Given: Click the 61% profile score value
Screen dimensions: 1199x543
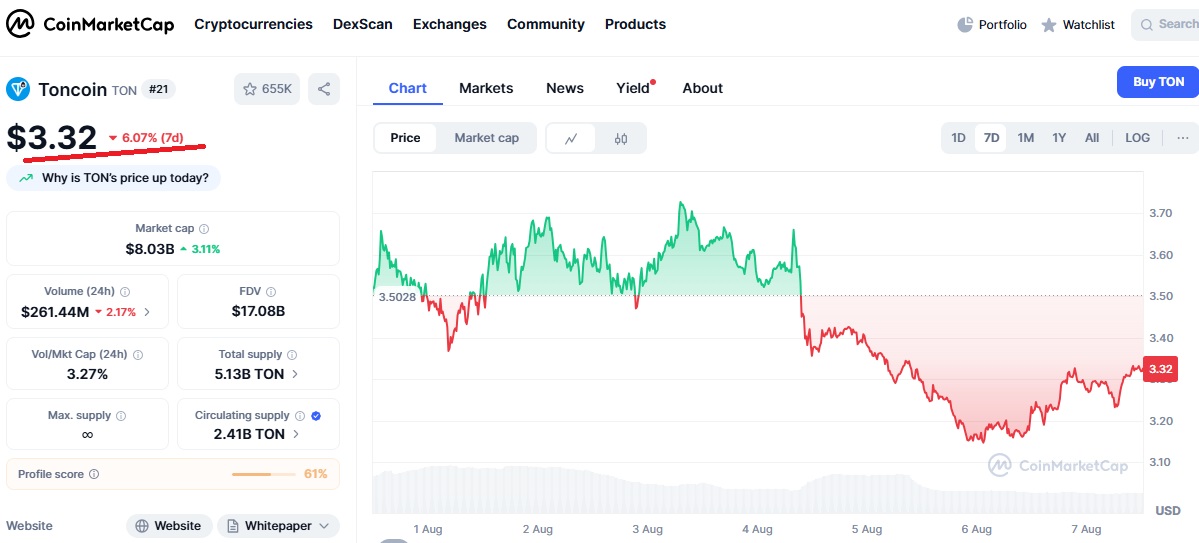Looking at the screenshot, I should click(315, 474).
